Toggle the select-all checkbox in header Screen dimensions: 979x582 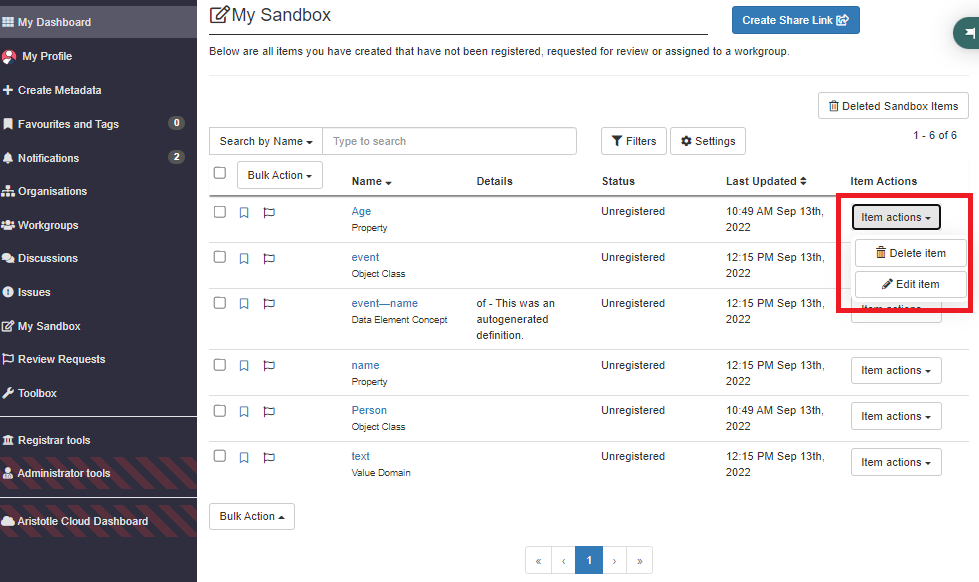click(220, 173)
